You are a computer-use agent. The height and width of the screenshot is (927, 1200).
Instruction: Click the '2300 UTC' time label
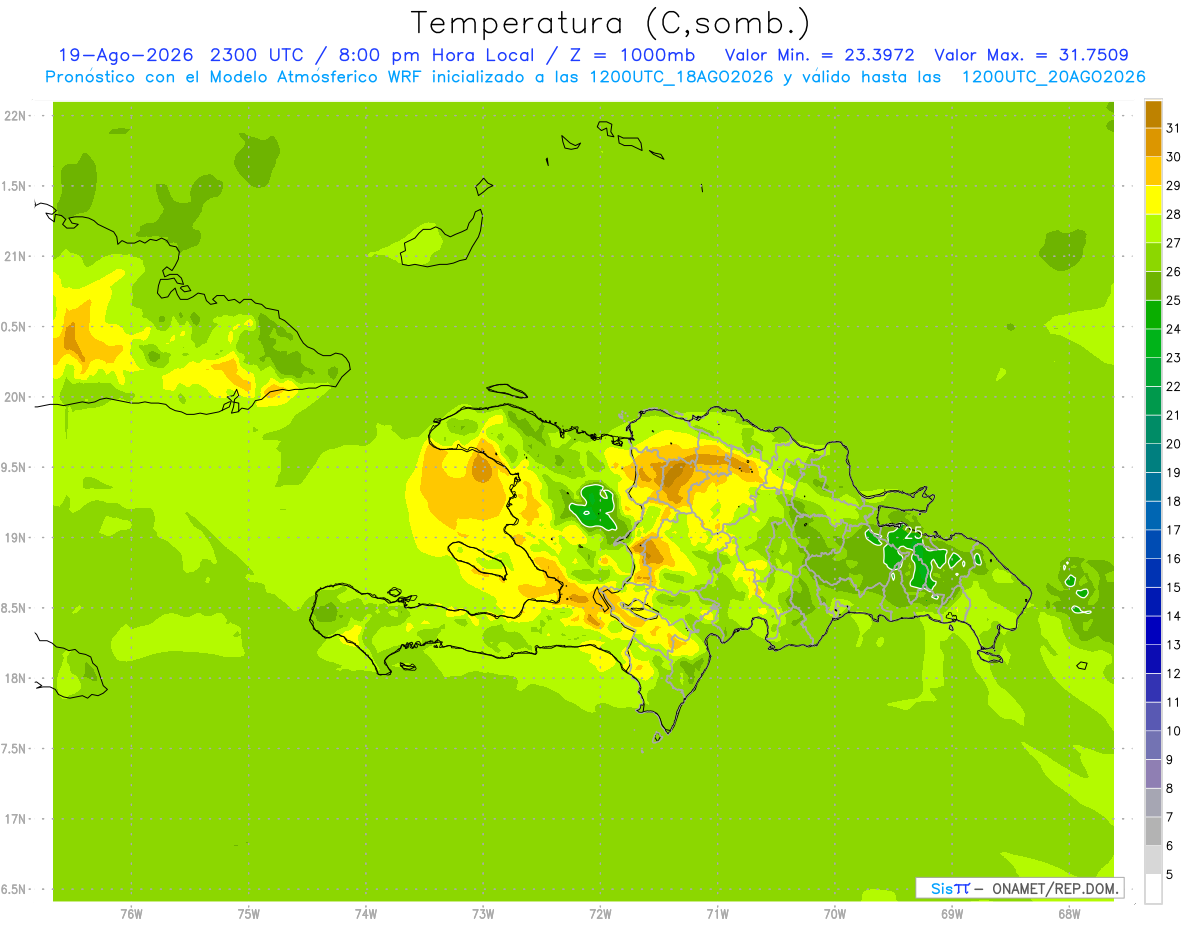pyautogui.click(x=255, y=55)
